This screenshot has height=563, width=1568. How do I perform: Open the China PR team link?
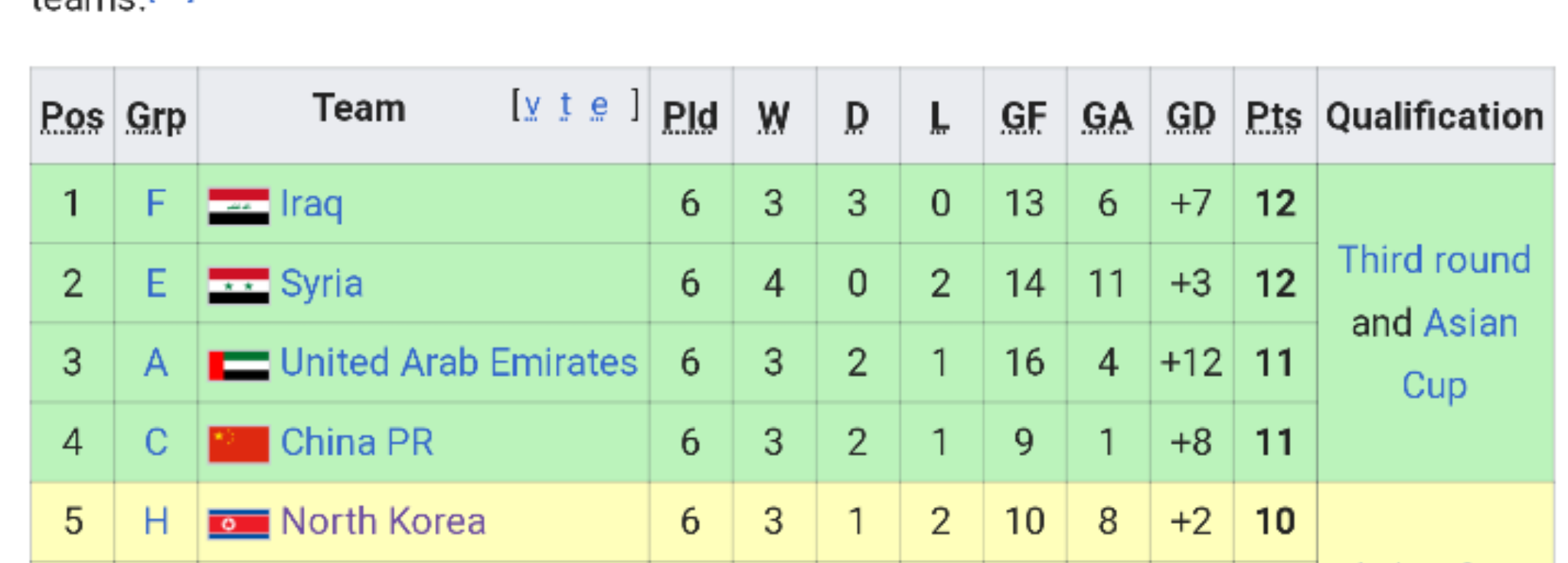(x=357, y=443)
